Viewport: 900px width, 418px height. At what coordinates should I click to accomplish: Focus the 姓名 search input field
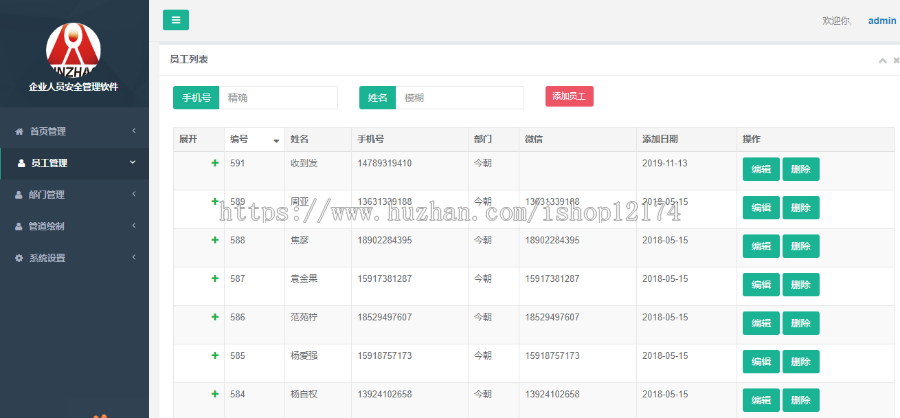coord(460,98)
